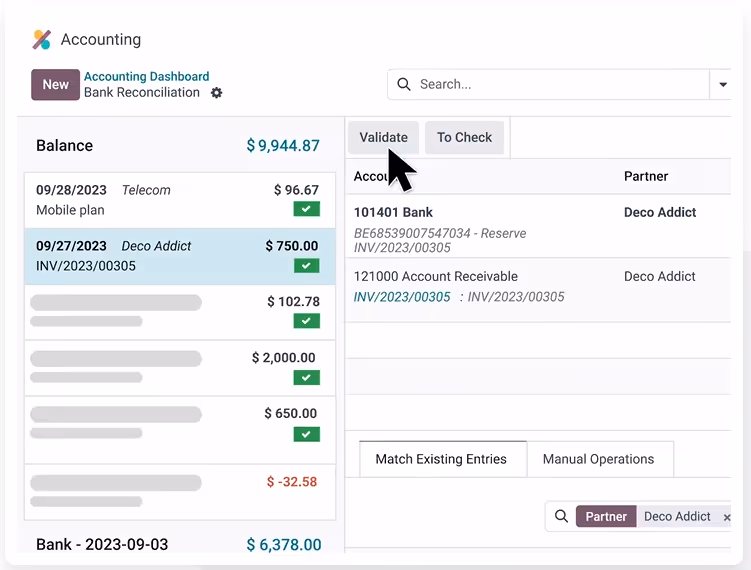Click the green check on $102.78 line
Image resolution: width=751 pixels, height=570 pixels.
point(307,321)
